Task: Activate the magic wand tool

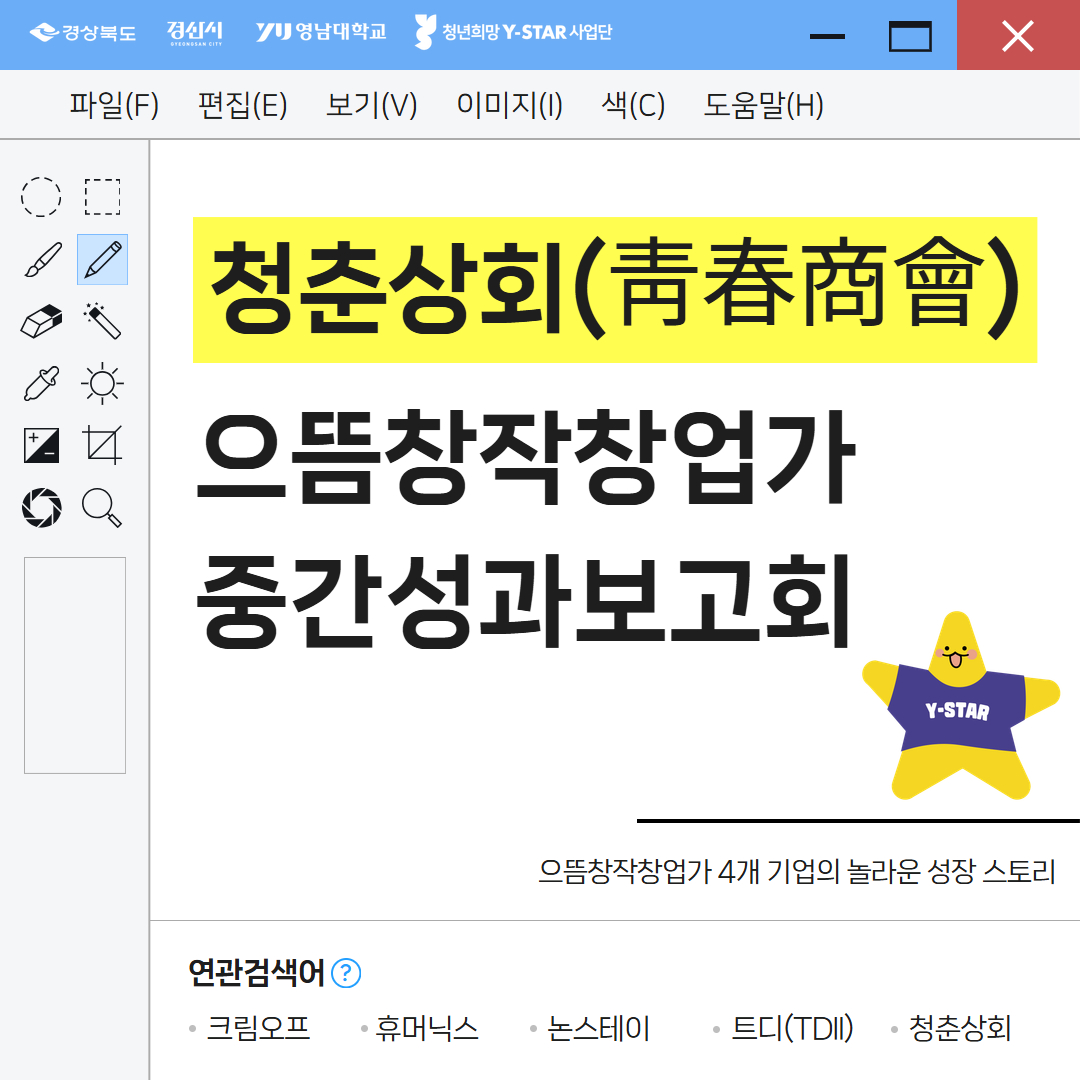Action: click(x=102, y=322)
